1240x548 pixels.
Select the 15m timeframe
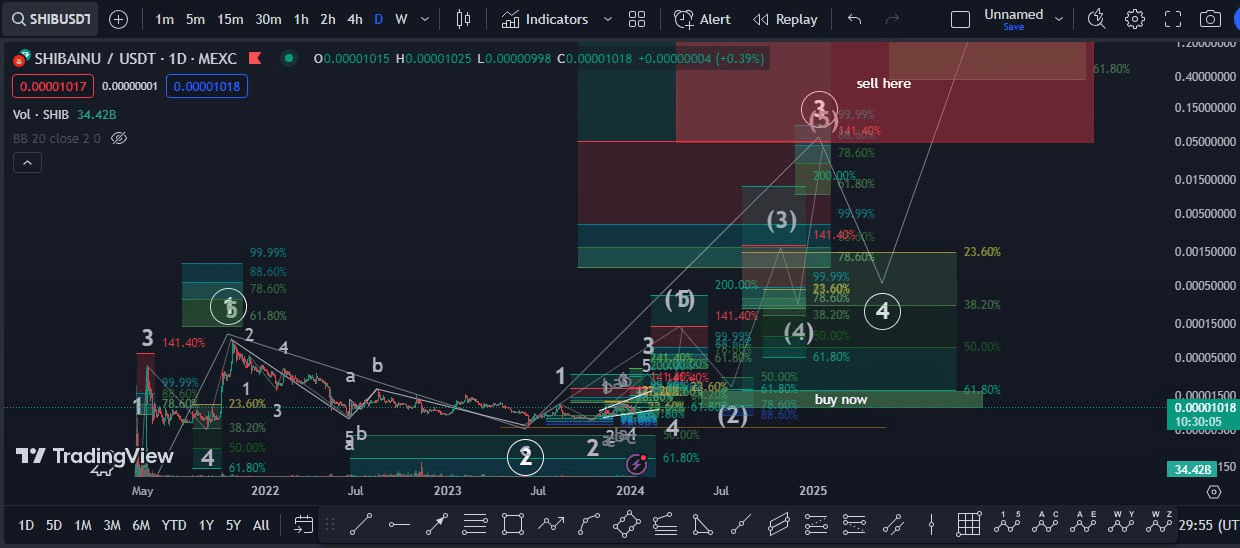pyautogui.click(x=230, y=19)
